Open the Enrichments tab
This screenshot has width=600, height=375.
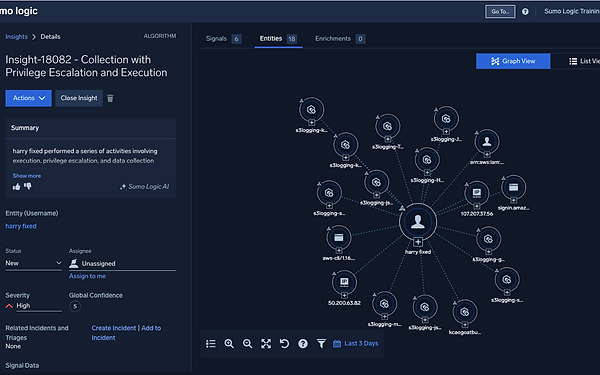(340, 39)
